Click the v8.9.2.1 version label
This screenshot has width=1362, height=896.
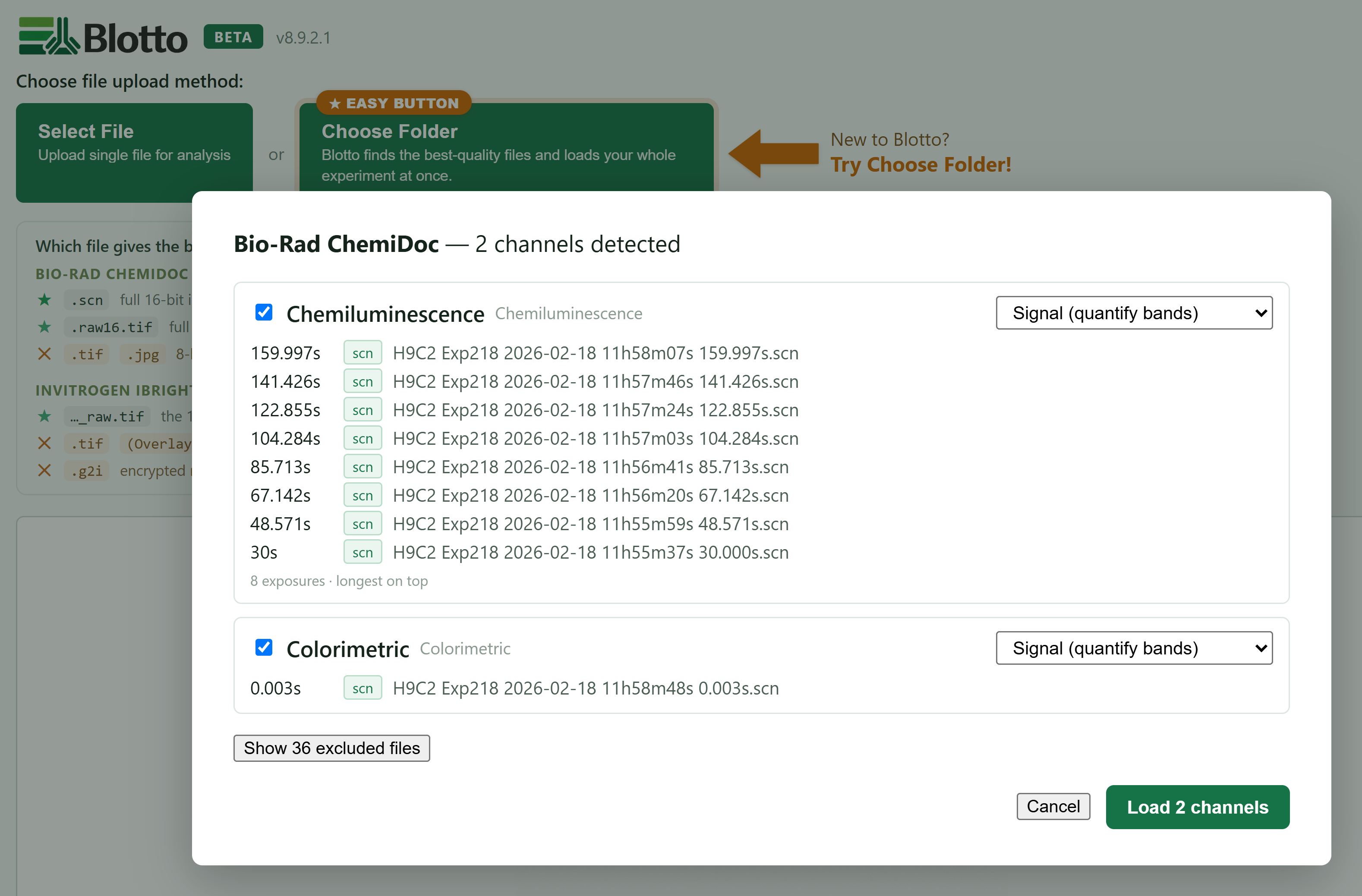click(303, 38)
